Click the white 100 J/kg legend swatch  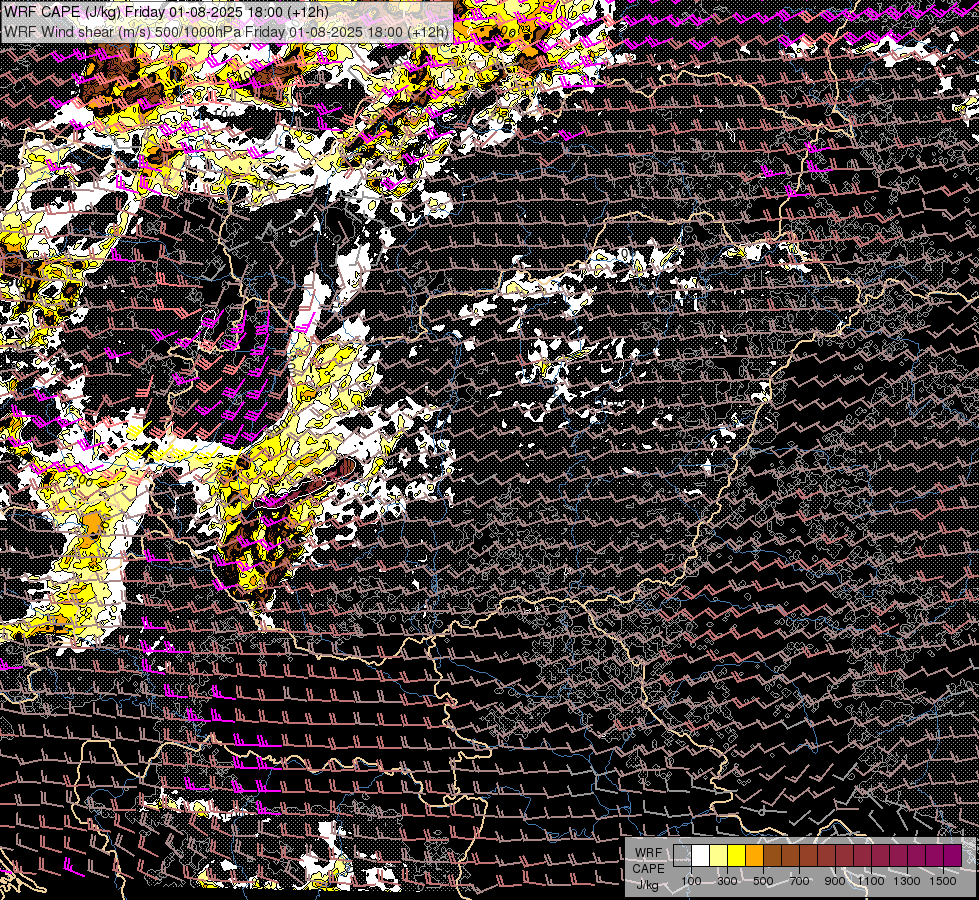click(701, 855)
